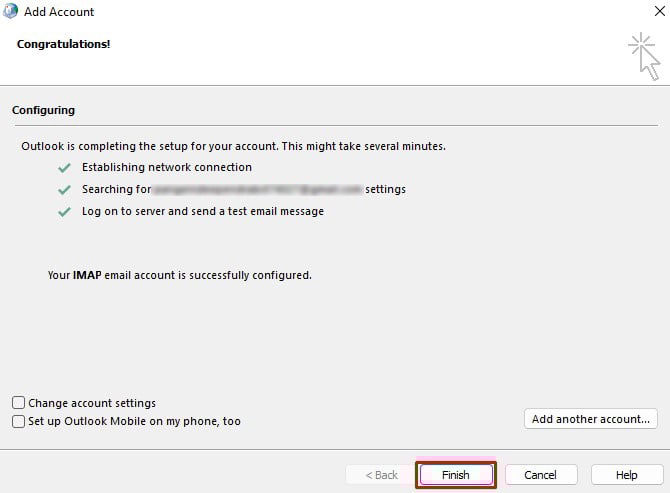The height and width of the screenshot is (493, 670).
Task: Click the greyed-out Back button
Action: pyautogui.click(x=381, y=475)
